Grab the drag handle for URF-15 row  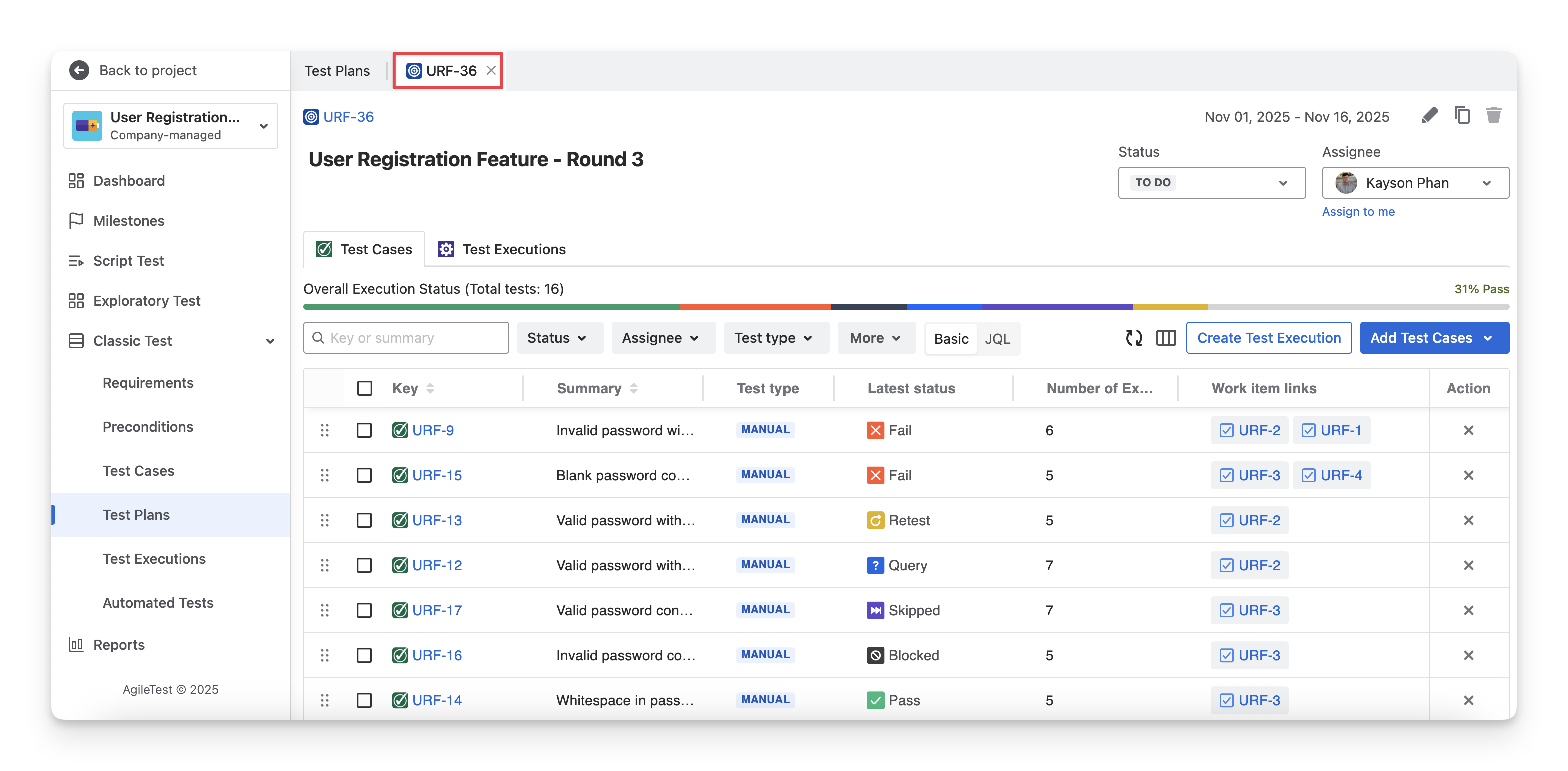coord(324,475)
